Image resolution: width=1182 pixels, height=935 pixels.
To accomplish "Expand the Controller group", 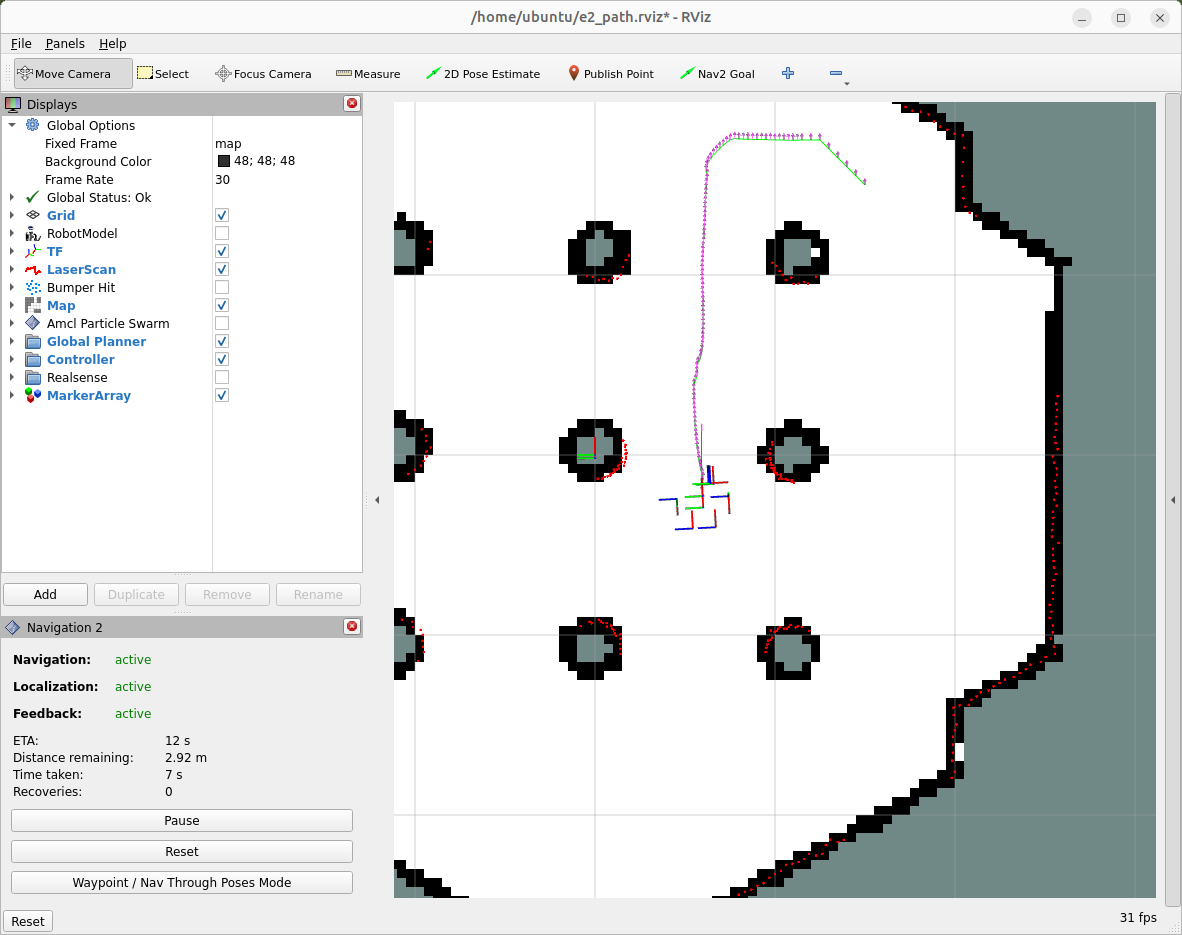I will [12, 360].
